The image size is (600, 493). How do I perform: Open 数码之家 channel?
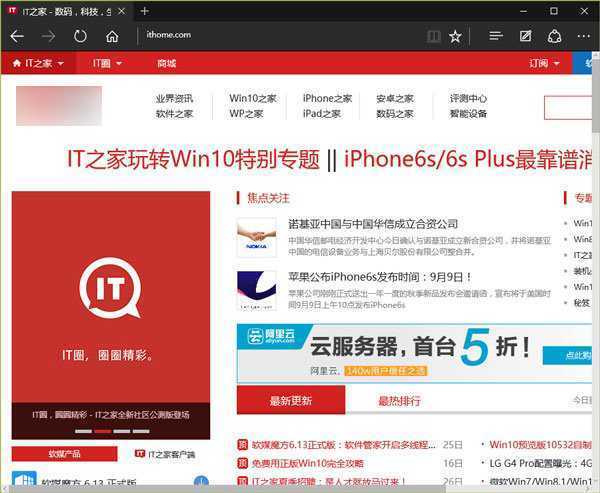395,114
